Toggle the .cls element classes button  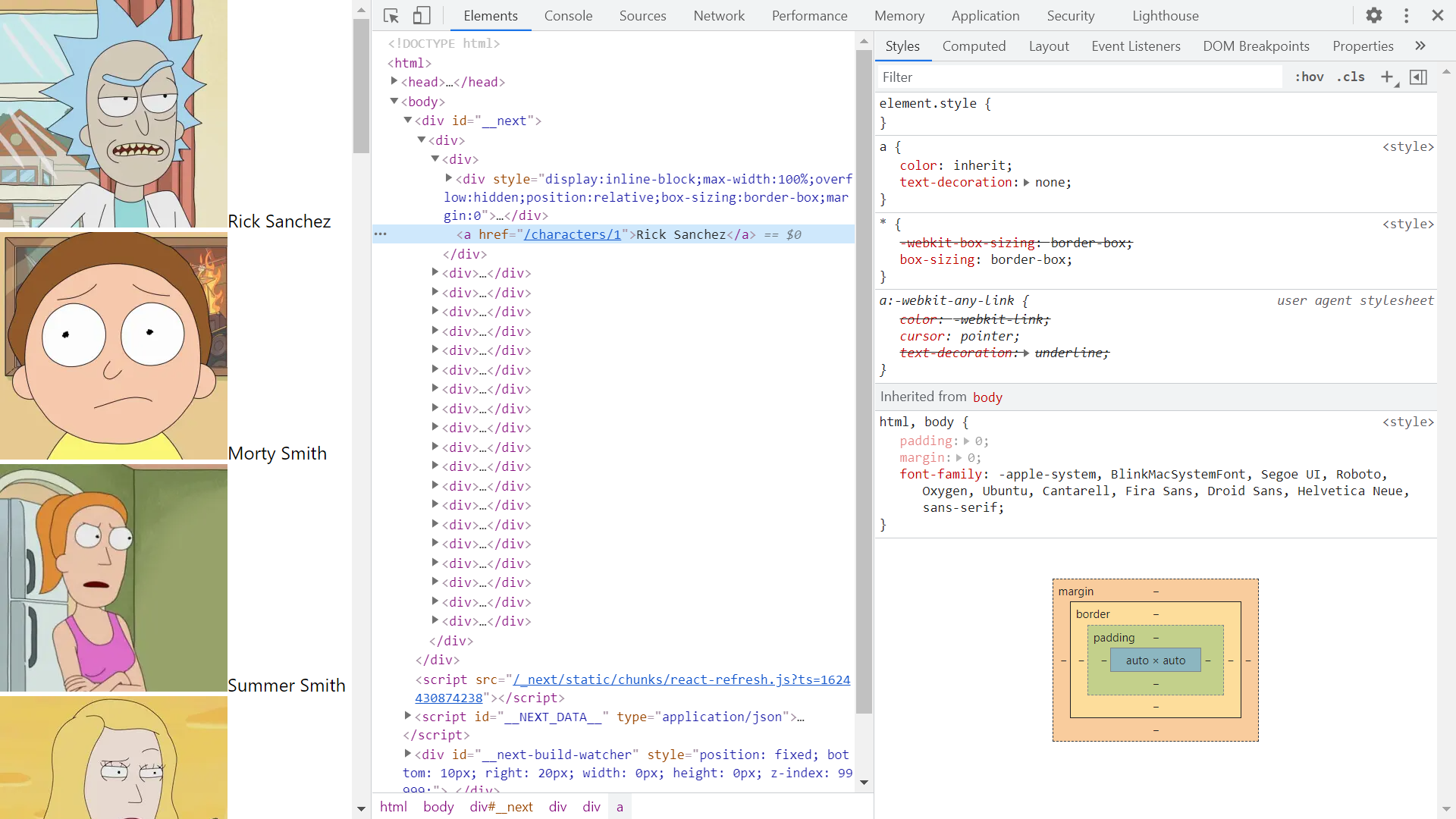pos(1351,77)
